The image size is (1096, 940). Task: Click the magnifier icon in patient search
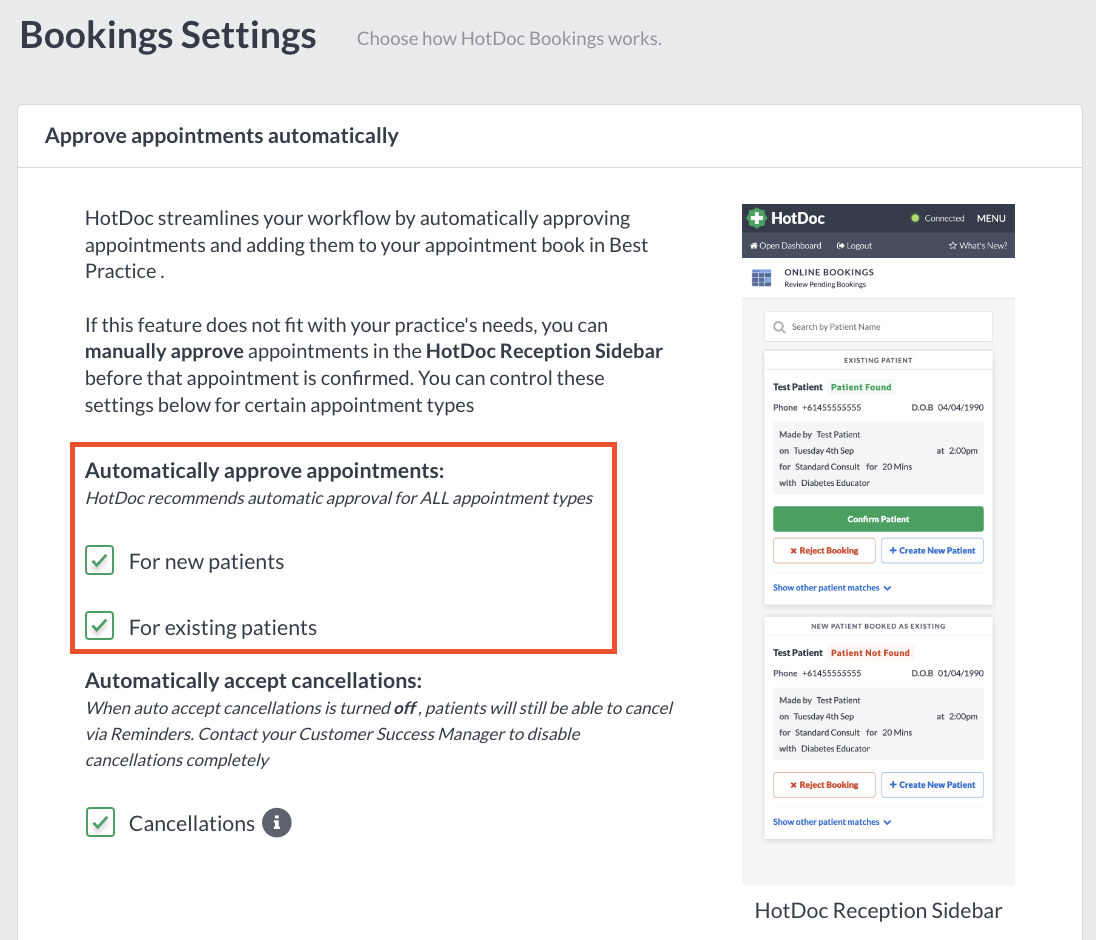[779, 327]
